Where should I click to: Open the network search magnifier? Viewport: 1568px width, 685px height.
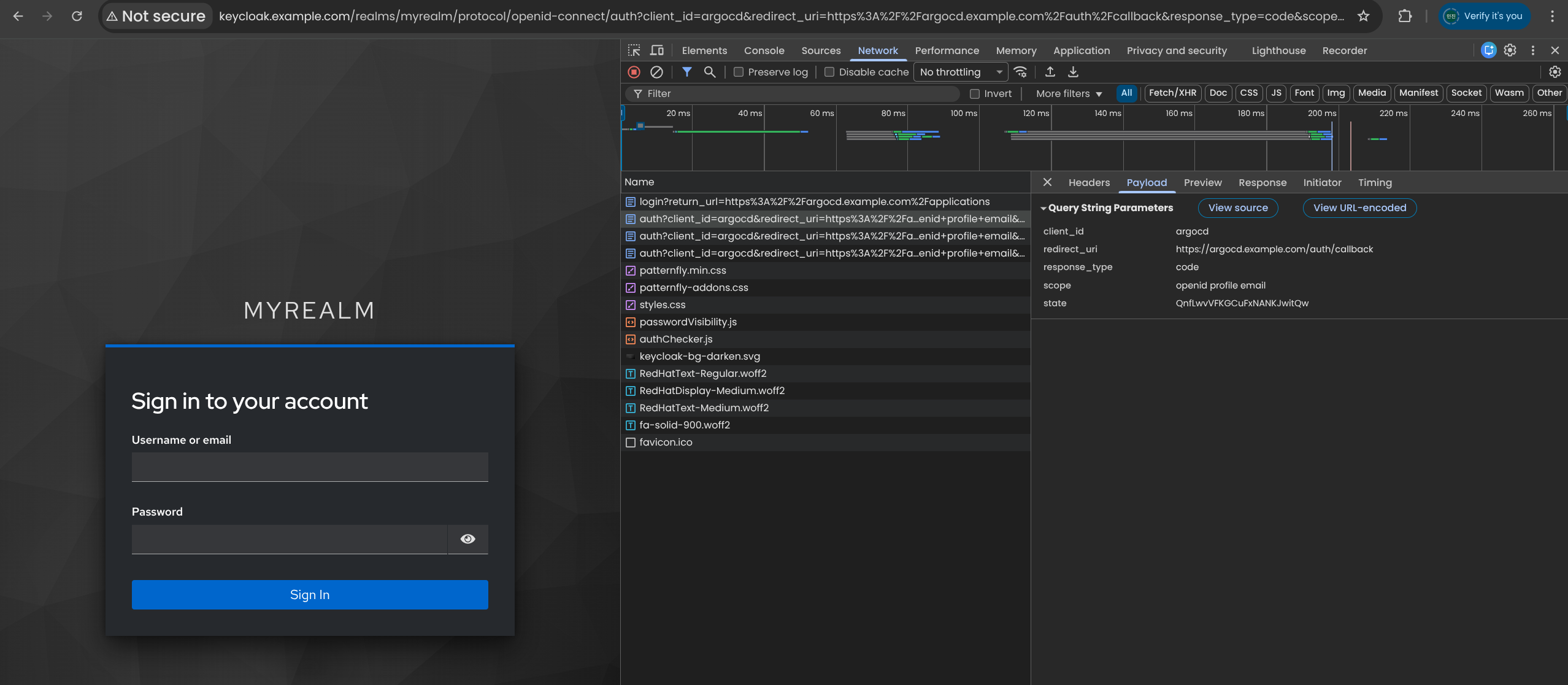pos(710,72)
